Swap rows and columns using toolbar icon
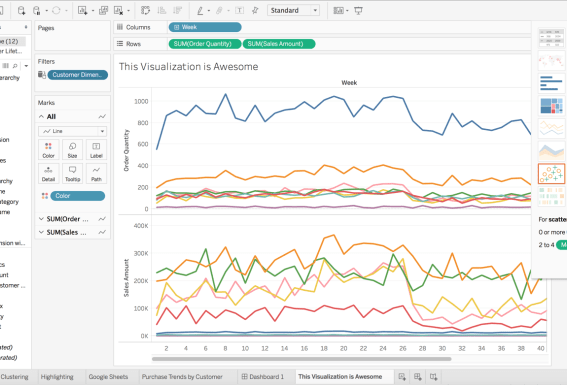The height and width of the screenshot is (385, 567). 145,10
